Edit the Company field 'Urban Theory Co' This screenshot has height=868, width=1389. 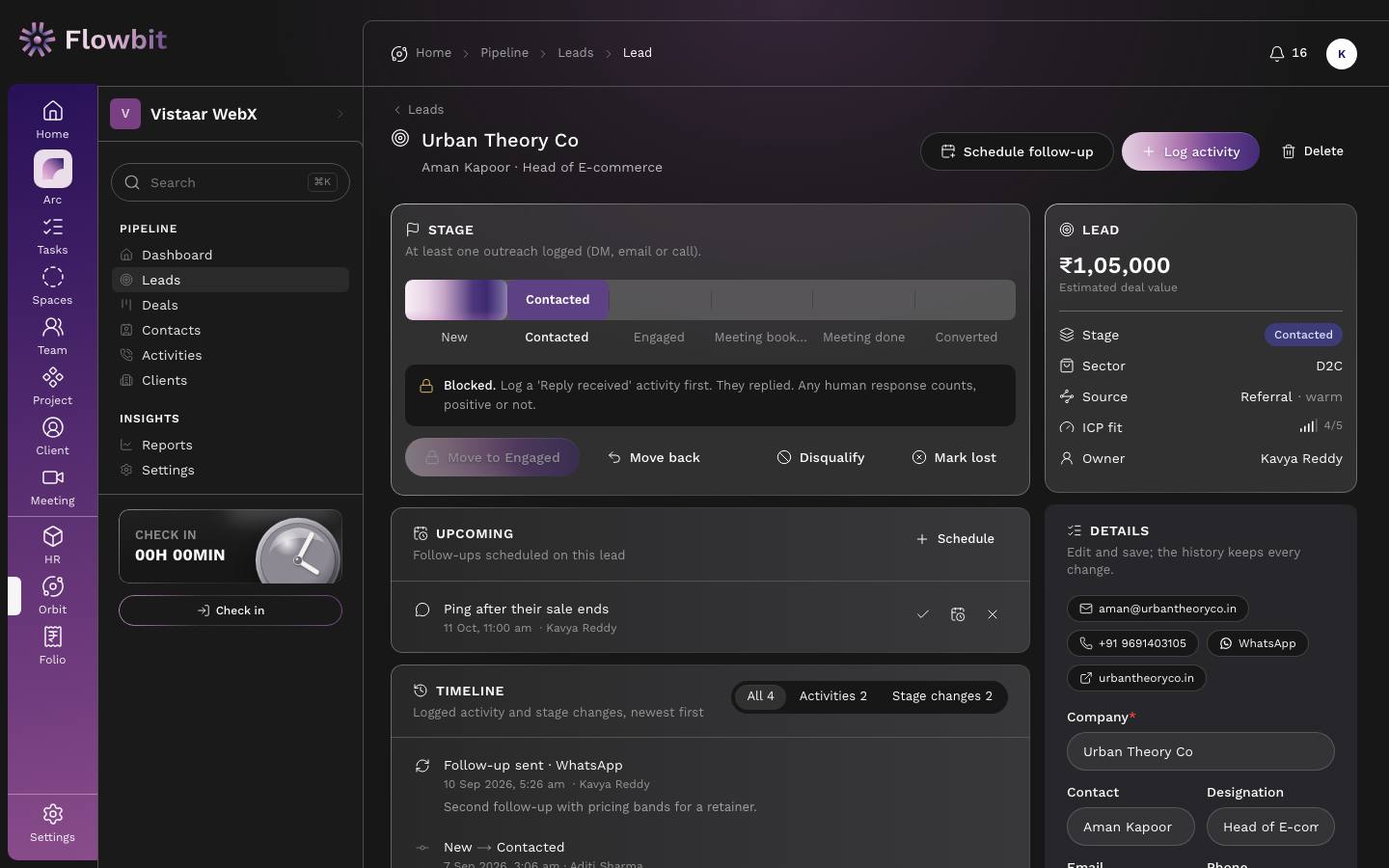1201,751
